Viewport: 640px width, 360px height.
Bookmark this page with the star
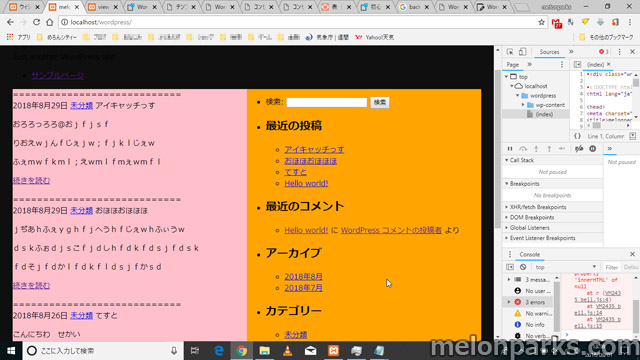coord(541,22)
